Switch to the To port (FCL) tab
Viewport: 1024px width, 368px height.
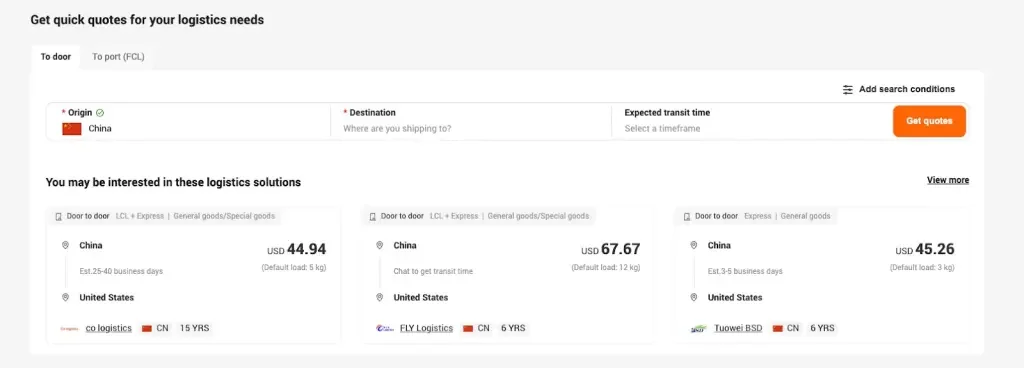[x=118, y=57]
